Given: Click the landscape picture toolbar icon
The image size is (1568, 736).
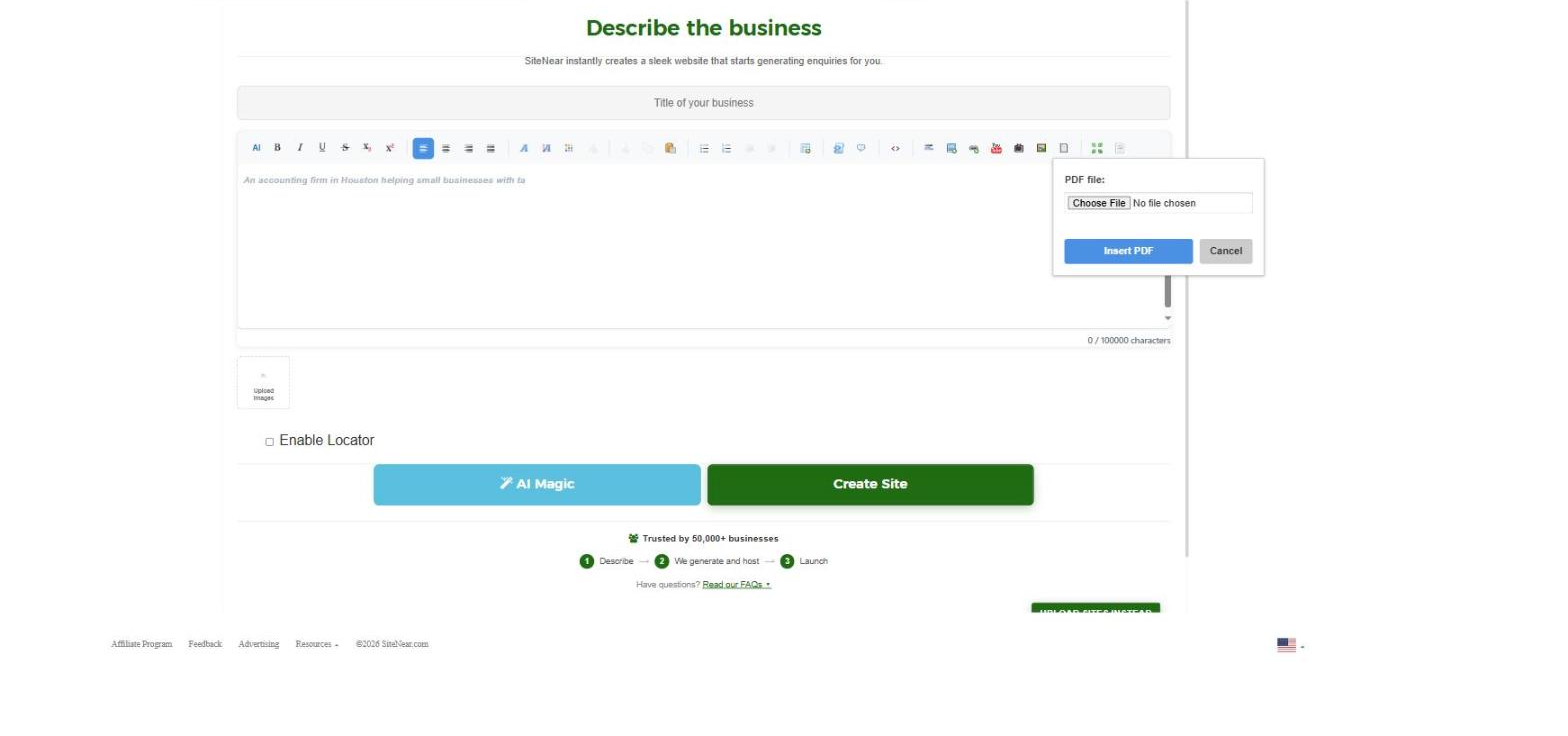Looking at the screenshot, I should point(1041,148).
